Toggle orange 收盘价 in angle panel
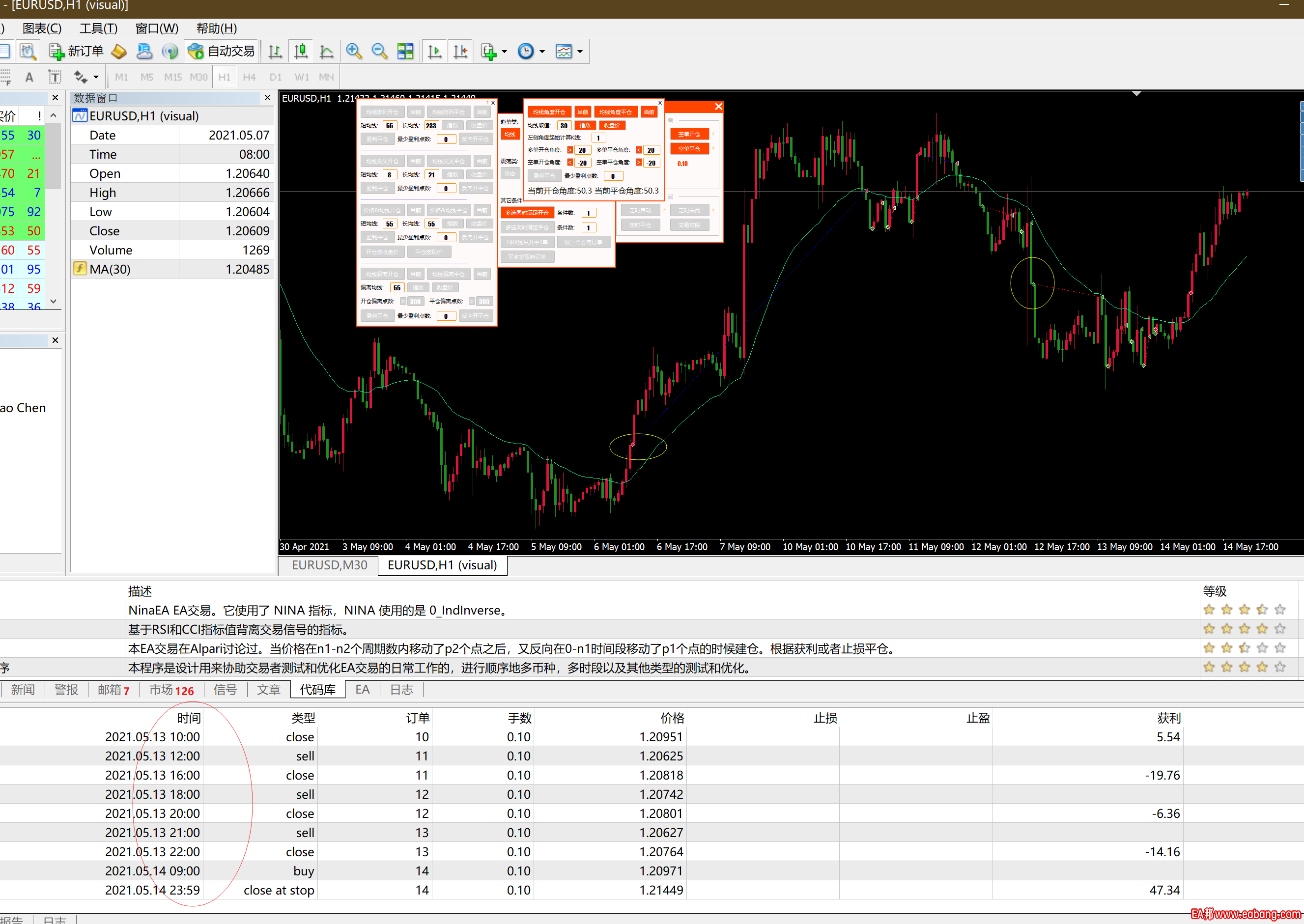The width and height of the screenshot is (1304, 924). 612,125
